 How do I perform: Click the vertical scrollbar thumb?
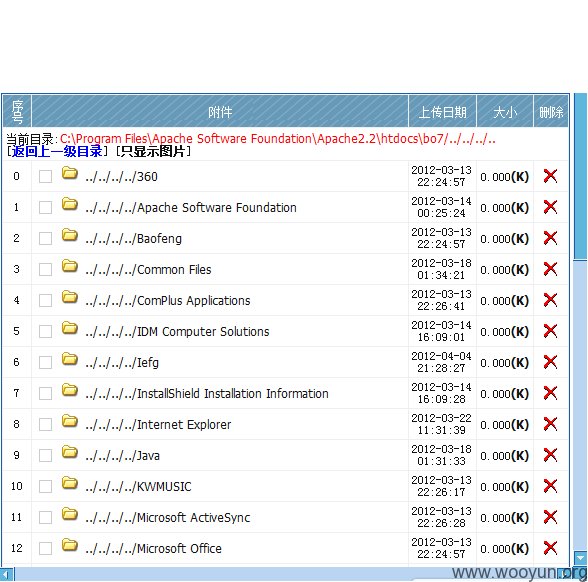(581, 176)
